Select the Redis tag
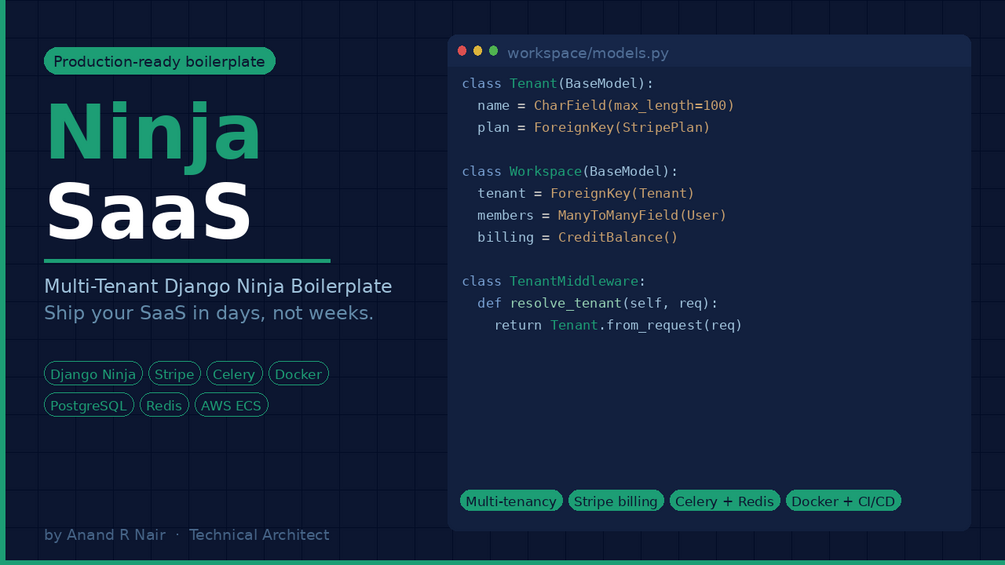1005x565 pixels. click(x=164, y=405)
